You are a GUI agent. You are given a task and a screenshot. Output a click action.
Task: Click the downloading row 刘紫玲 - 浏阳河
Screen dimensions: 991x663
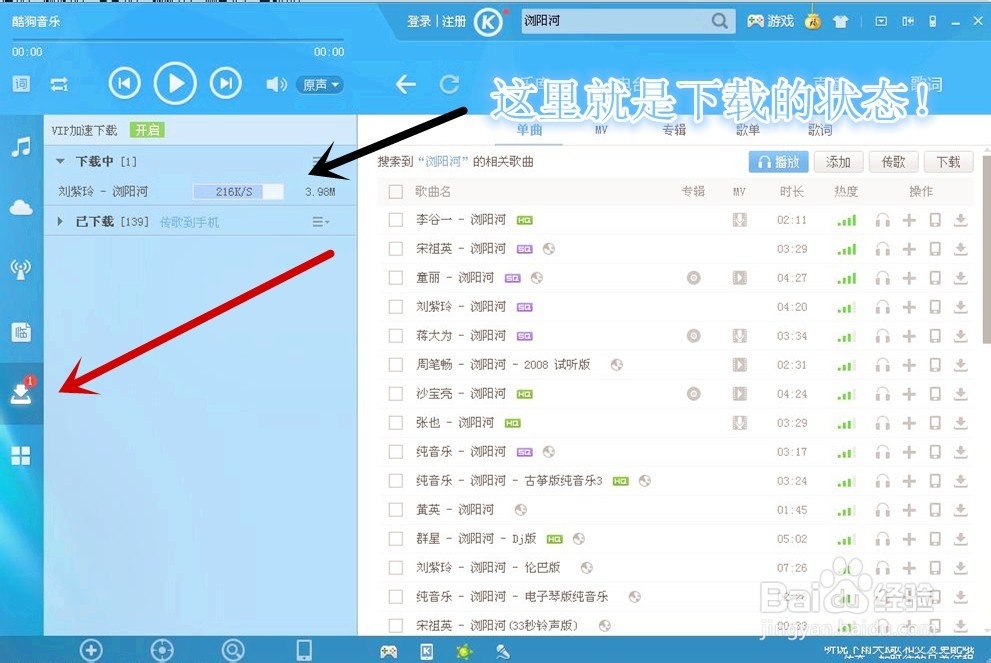[200, 192]
